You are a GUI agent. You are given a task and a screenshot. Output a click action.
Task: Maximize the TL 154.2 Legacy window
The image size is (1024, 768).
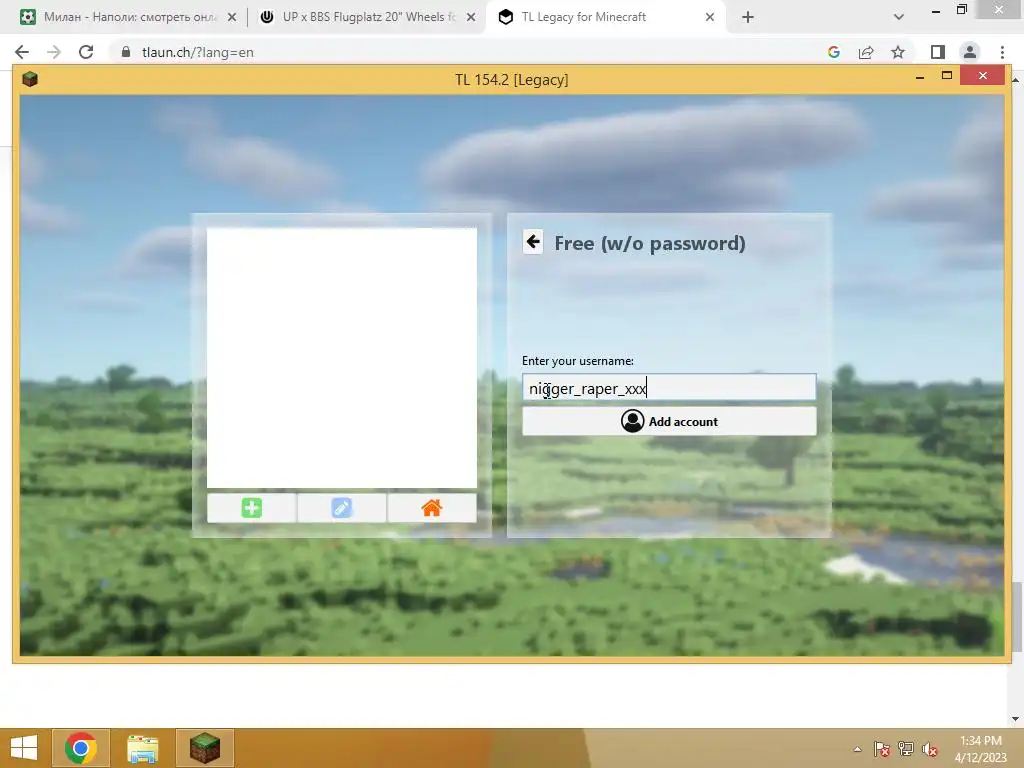(946, 76)
